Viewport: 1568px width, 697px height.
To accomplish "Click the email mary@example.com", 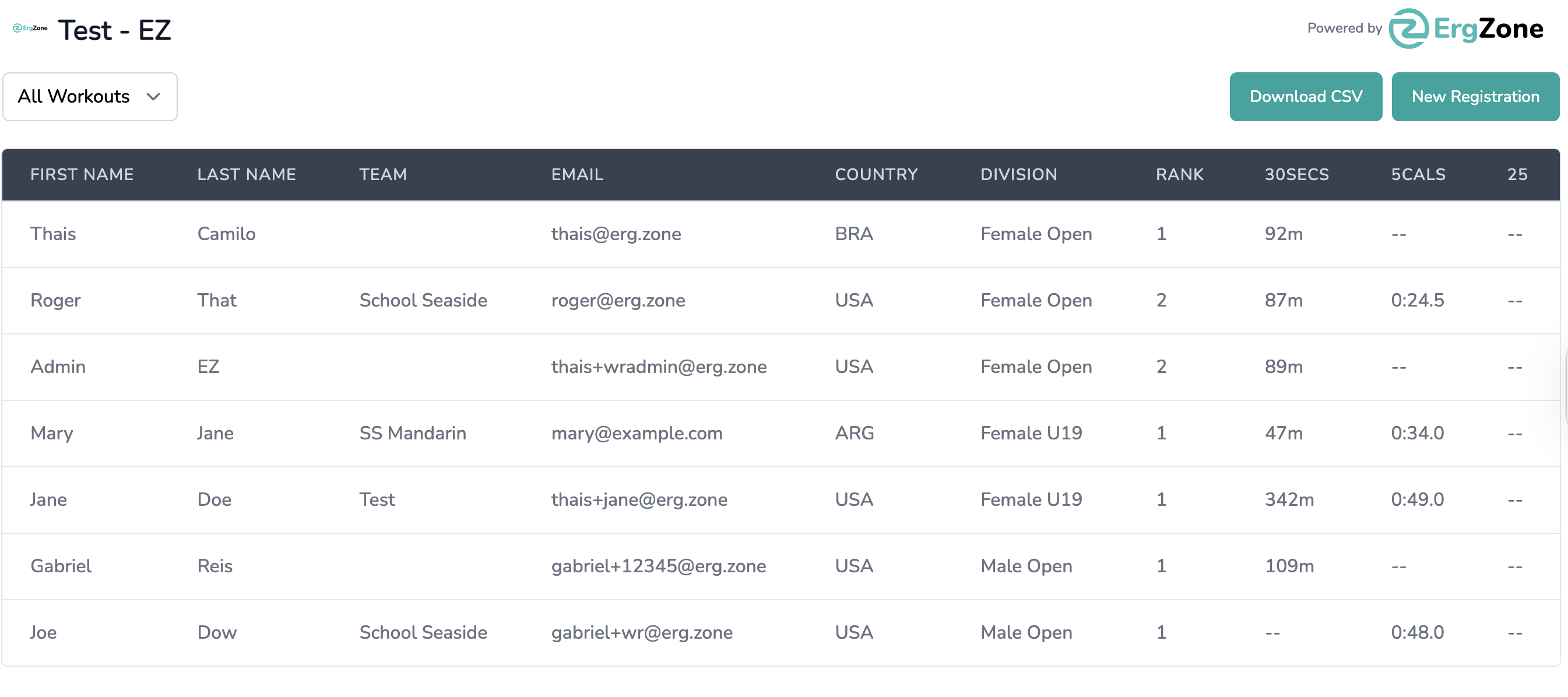I will (x=637, y=433).
